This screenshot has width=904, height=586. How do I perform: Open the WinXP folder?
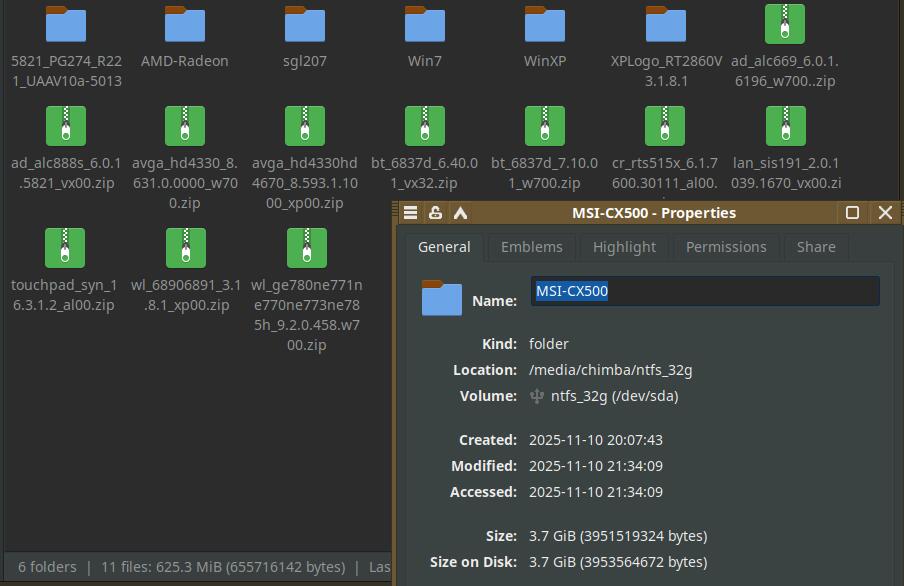coord(544,24)
